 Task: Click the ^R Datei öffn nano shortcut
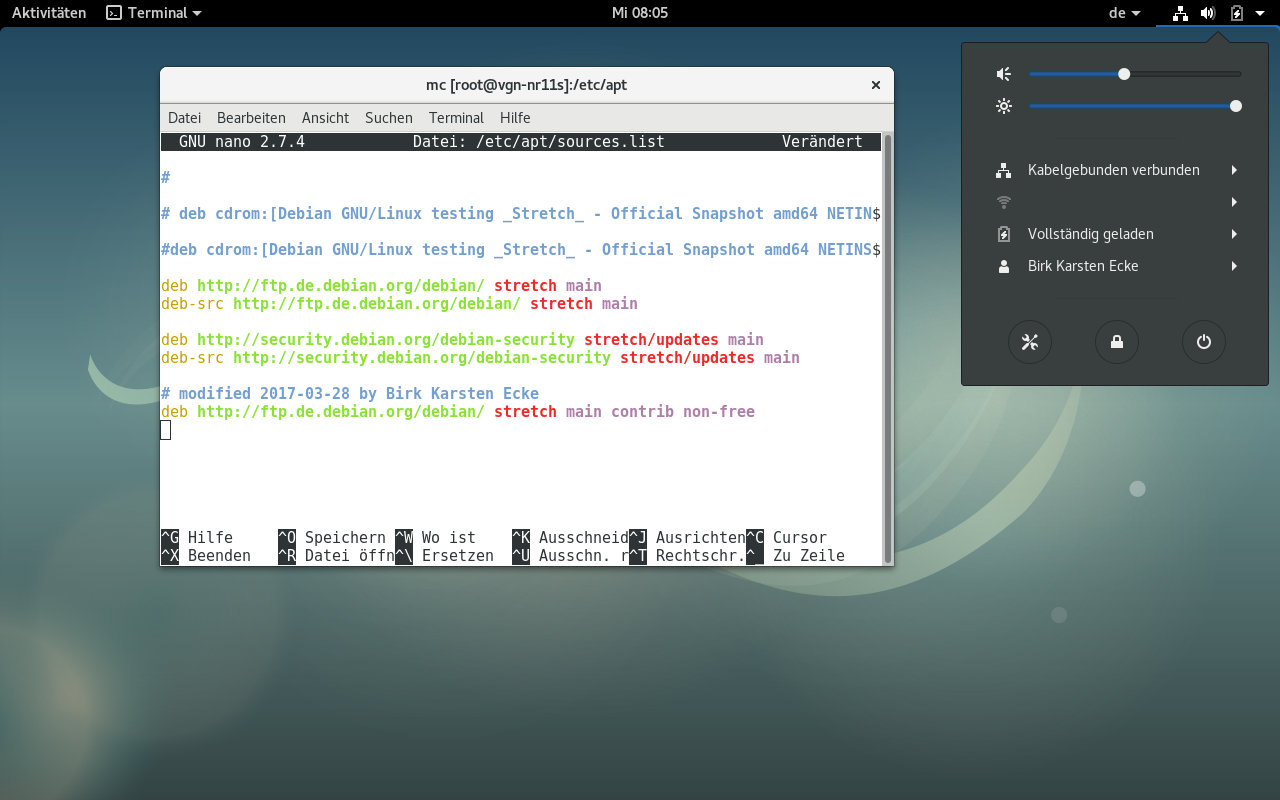(x=336, y=556)
